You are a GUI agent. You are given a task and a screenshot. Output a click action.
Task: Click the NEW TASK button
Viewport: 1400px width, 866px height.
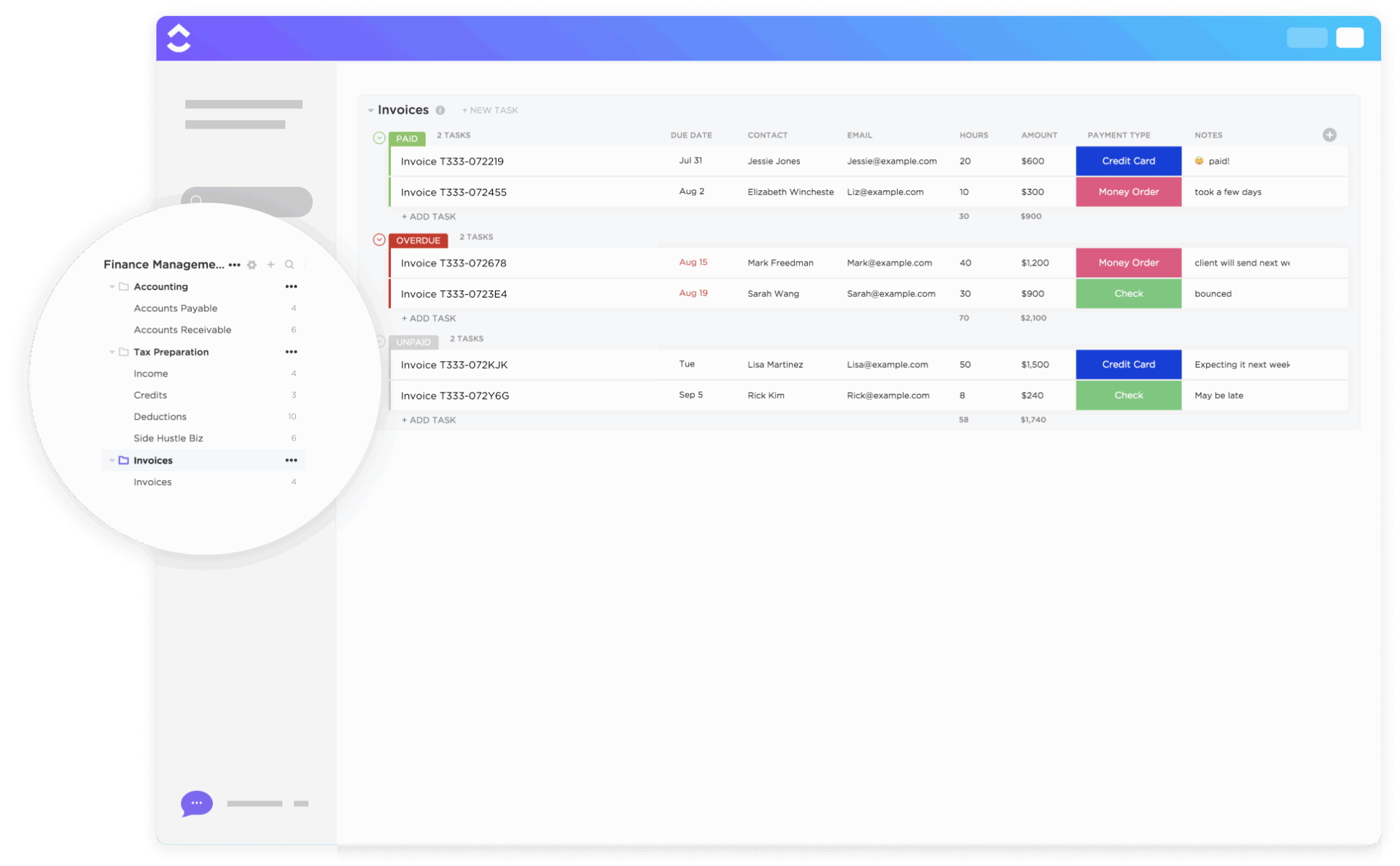(490, 109)
